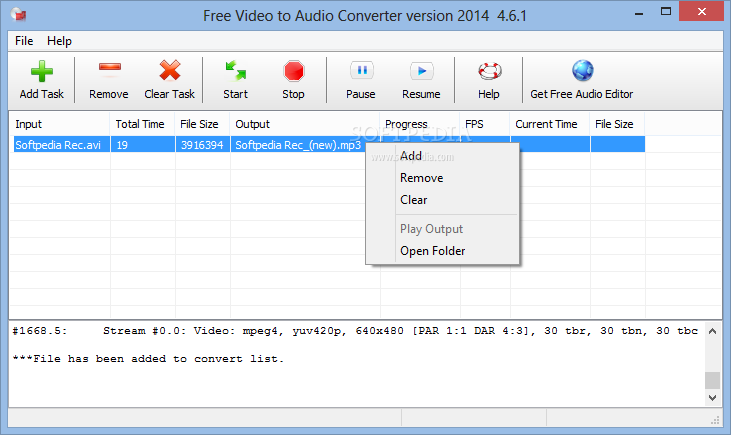
Task: Select the Softpedia Rec.avi input cell
Action: click(x=62, y=145)
